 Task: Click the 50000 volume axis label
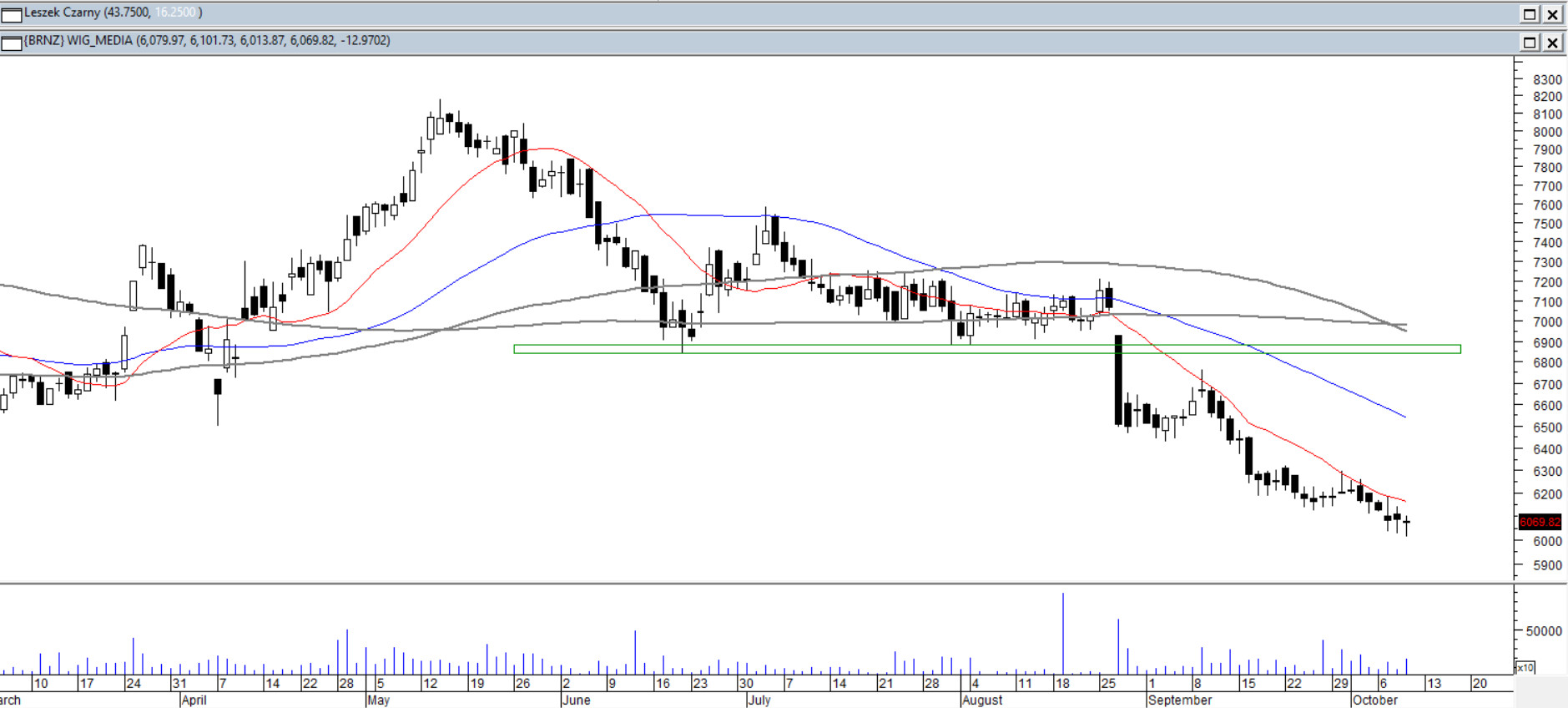pyautogui.click(x=1543, y=631)
